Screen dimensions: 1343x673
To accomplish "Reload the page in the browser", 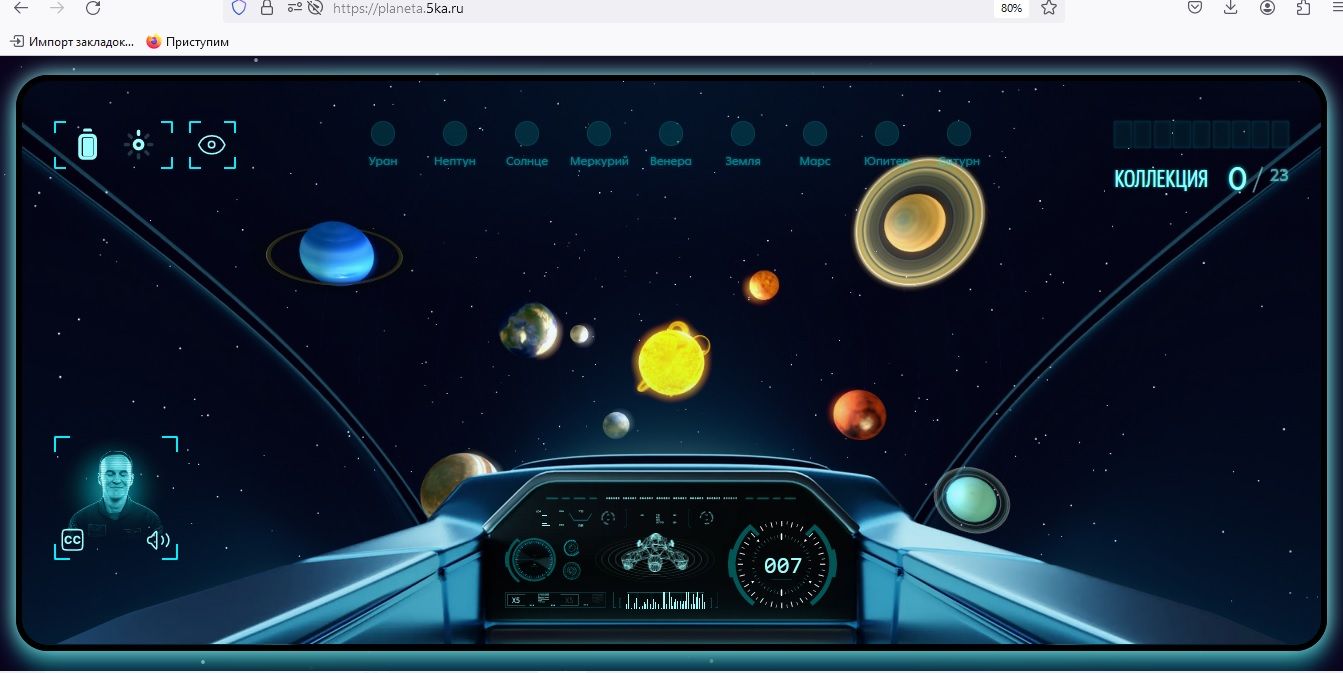I will pos(93,8).
